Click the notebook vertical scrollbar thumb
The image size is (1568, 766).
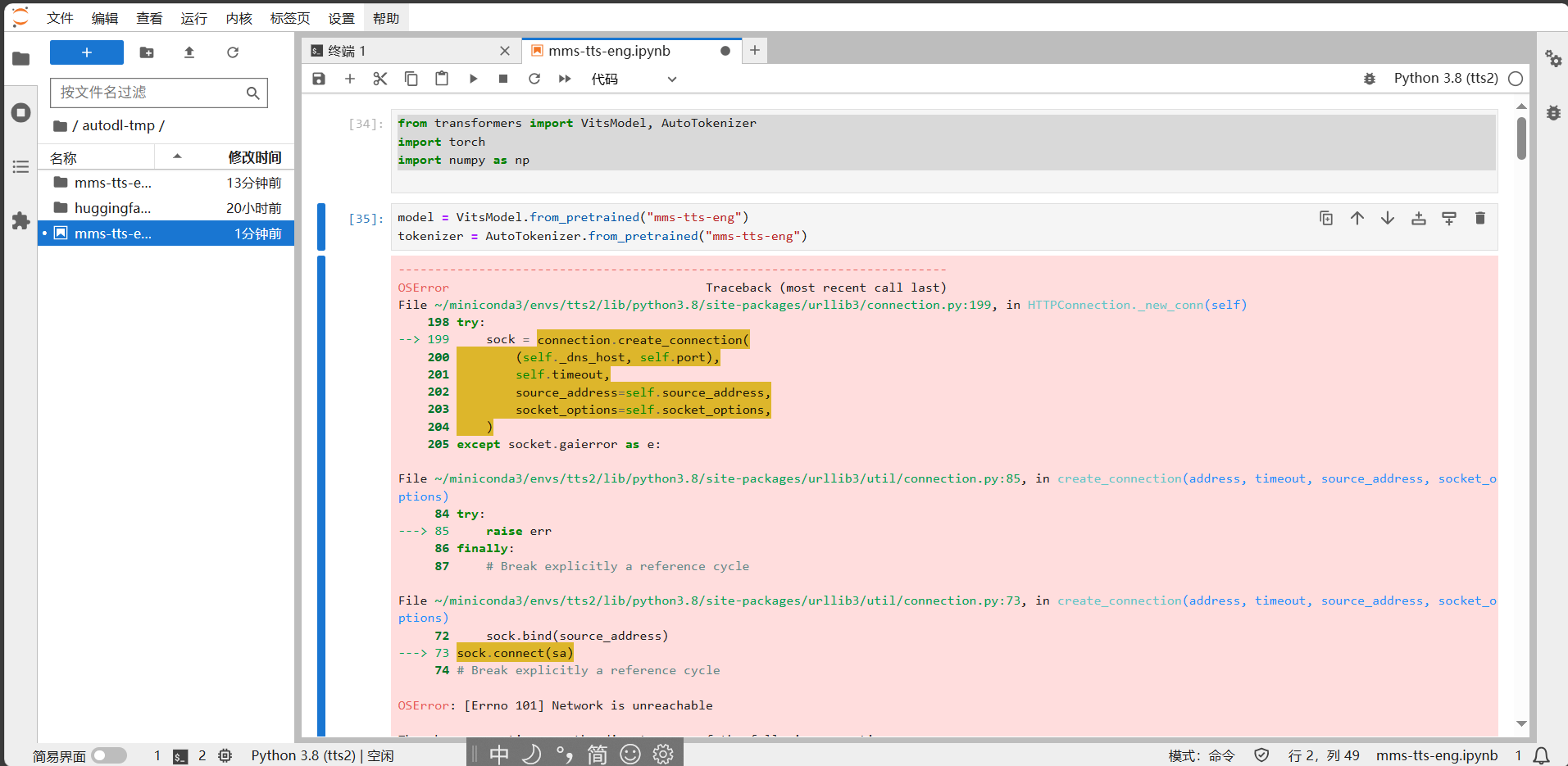(1521, 138)
